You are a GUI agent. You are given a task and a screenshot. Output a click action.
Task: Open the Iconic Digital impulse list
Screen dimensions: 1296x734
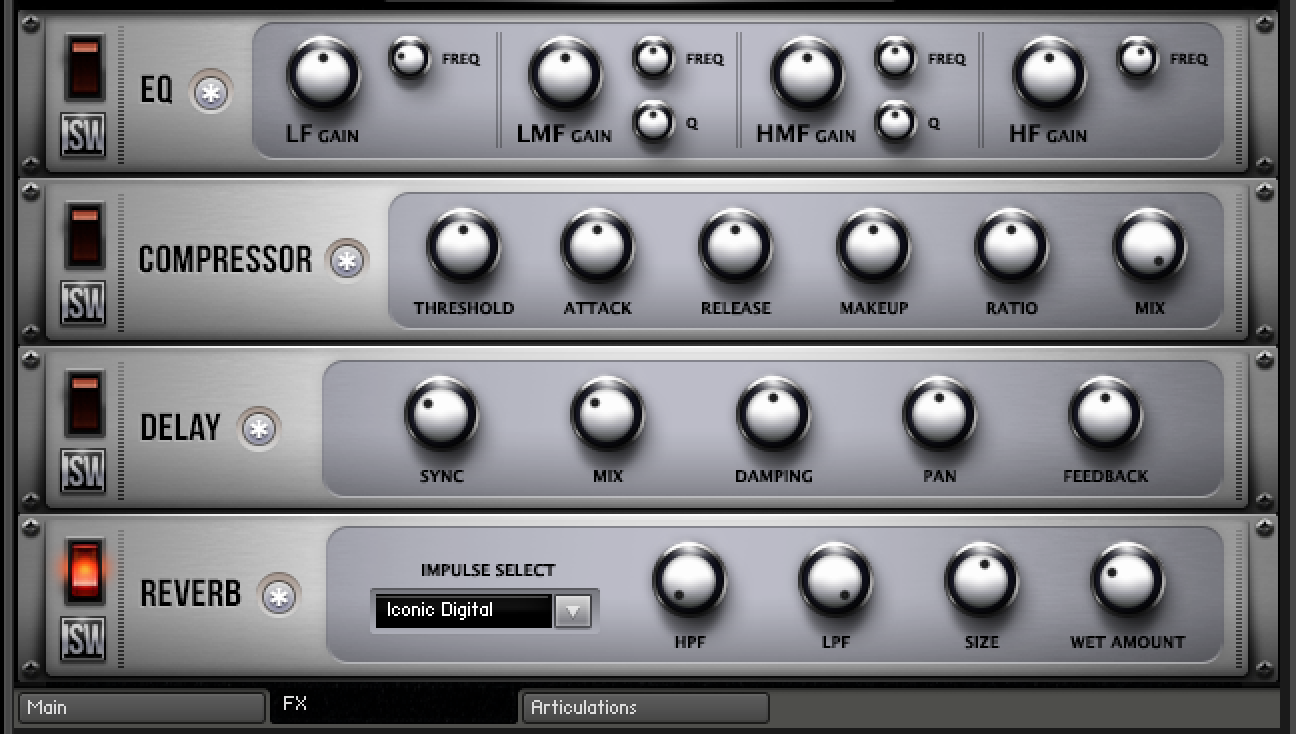(463, 610)
